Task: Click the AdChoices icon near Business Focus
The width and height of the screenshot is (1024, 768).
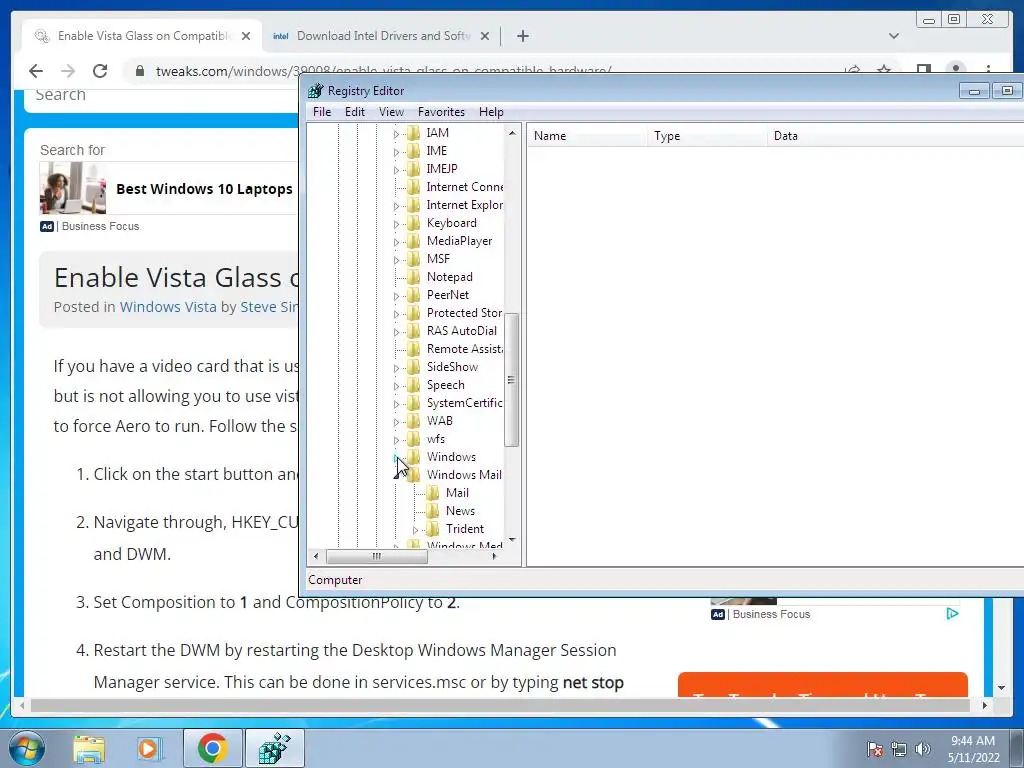Action: pyautogui.click(x=952, y=613)
